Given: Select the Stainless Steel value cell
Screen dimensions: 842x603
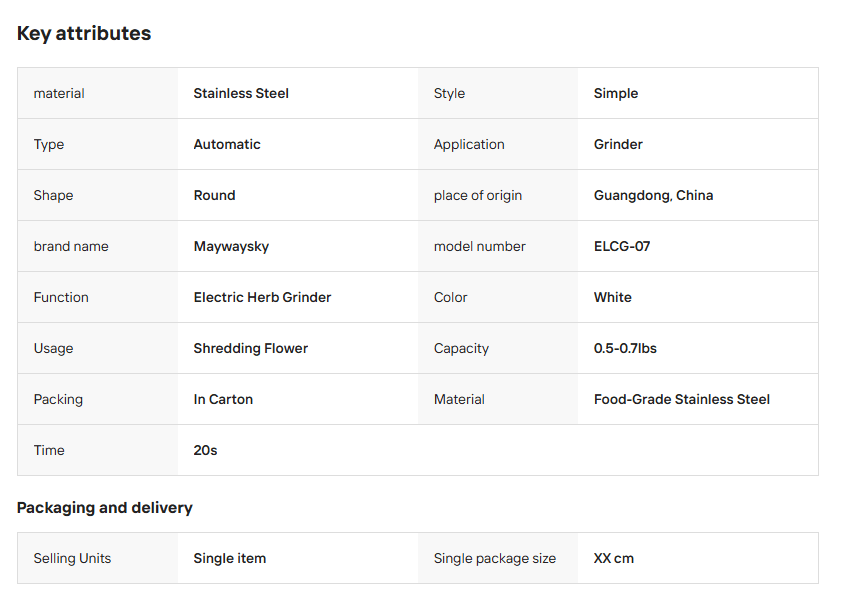Looking at the screenshot, I should pos(241,93).
